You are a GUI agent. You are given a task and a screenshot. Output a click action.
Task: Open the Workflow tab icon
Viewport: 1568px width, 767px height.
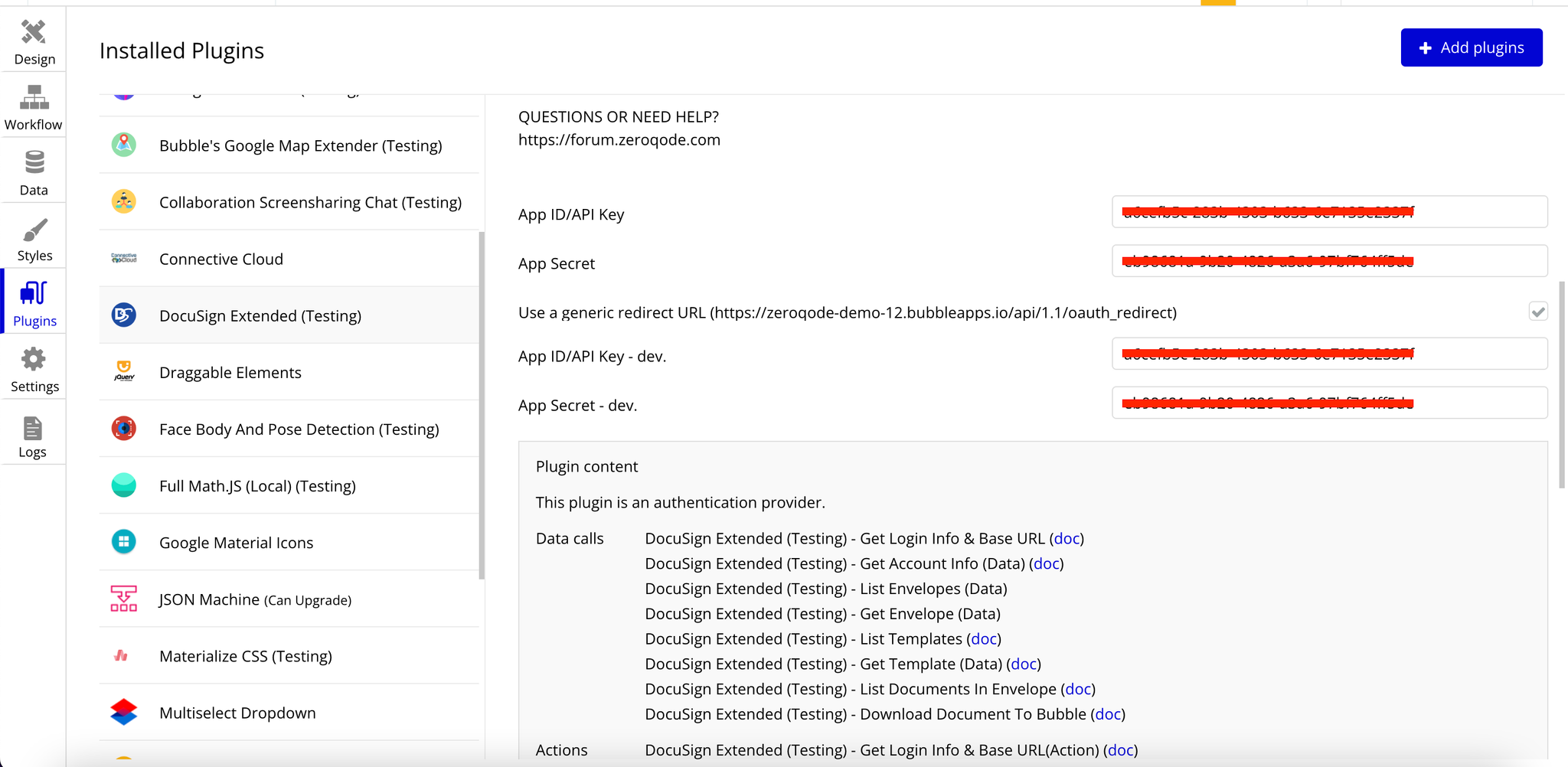[x=34, y=97]
